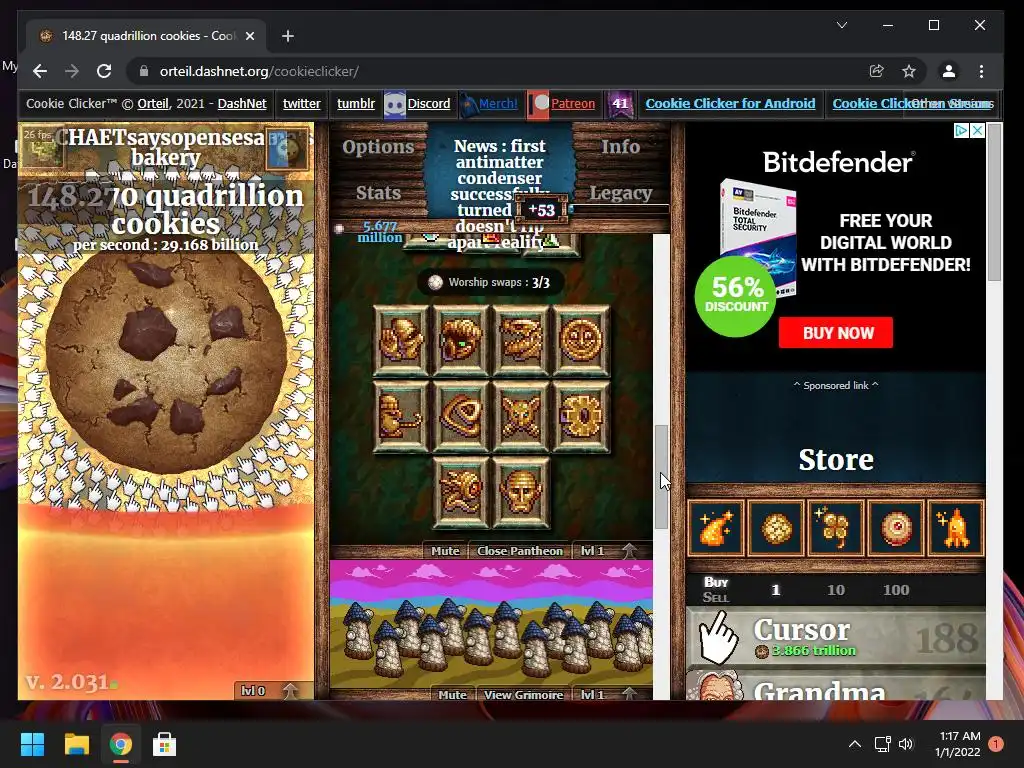Select the tentacled eye god icon
Viewport: 1024px width, 768px height.
(x=461, y=492)
